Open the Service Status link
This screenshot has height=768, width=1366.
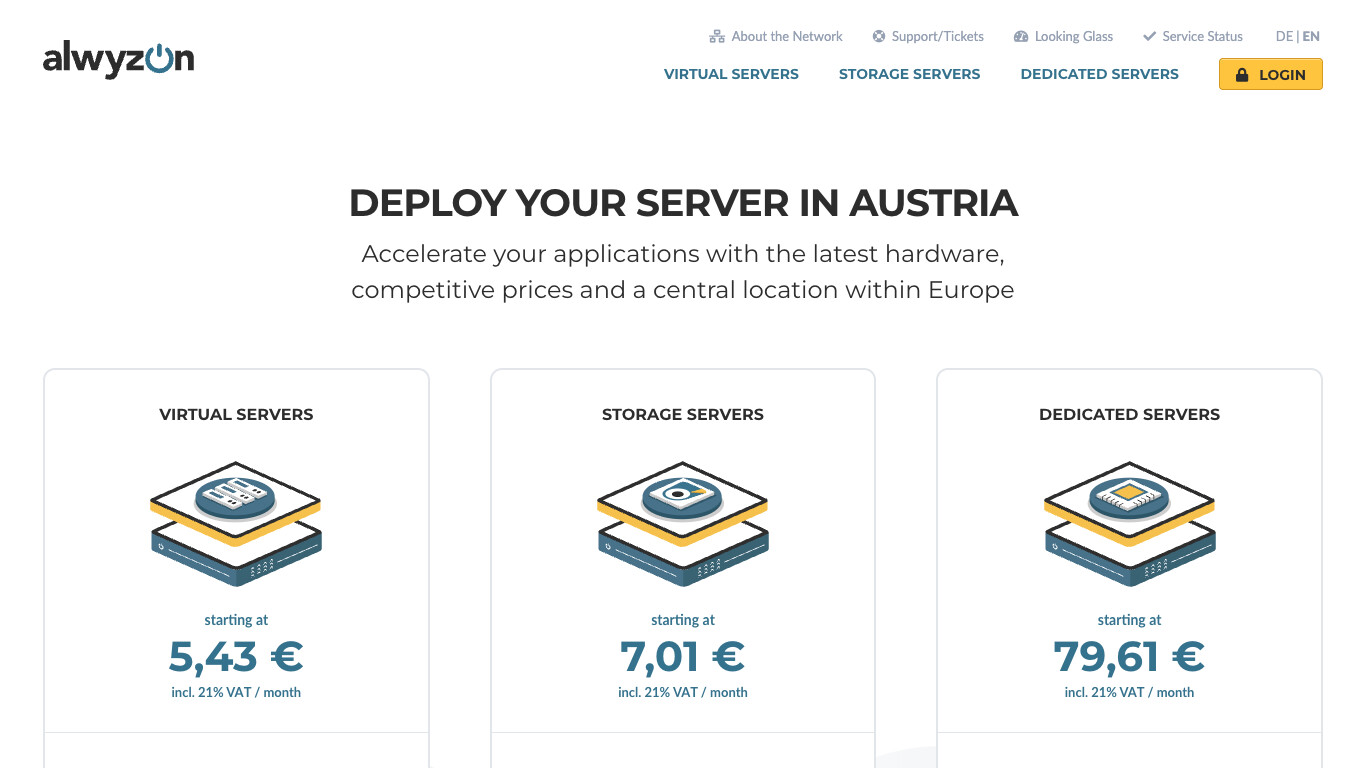(x=1202, y=36)
